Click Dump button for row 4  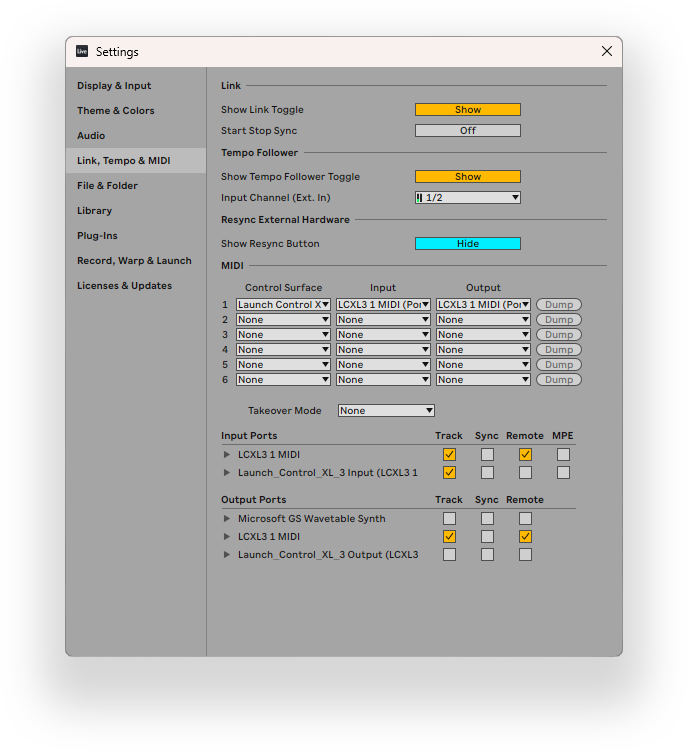coord(559,350)
